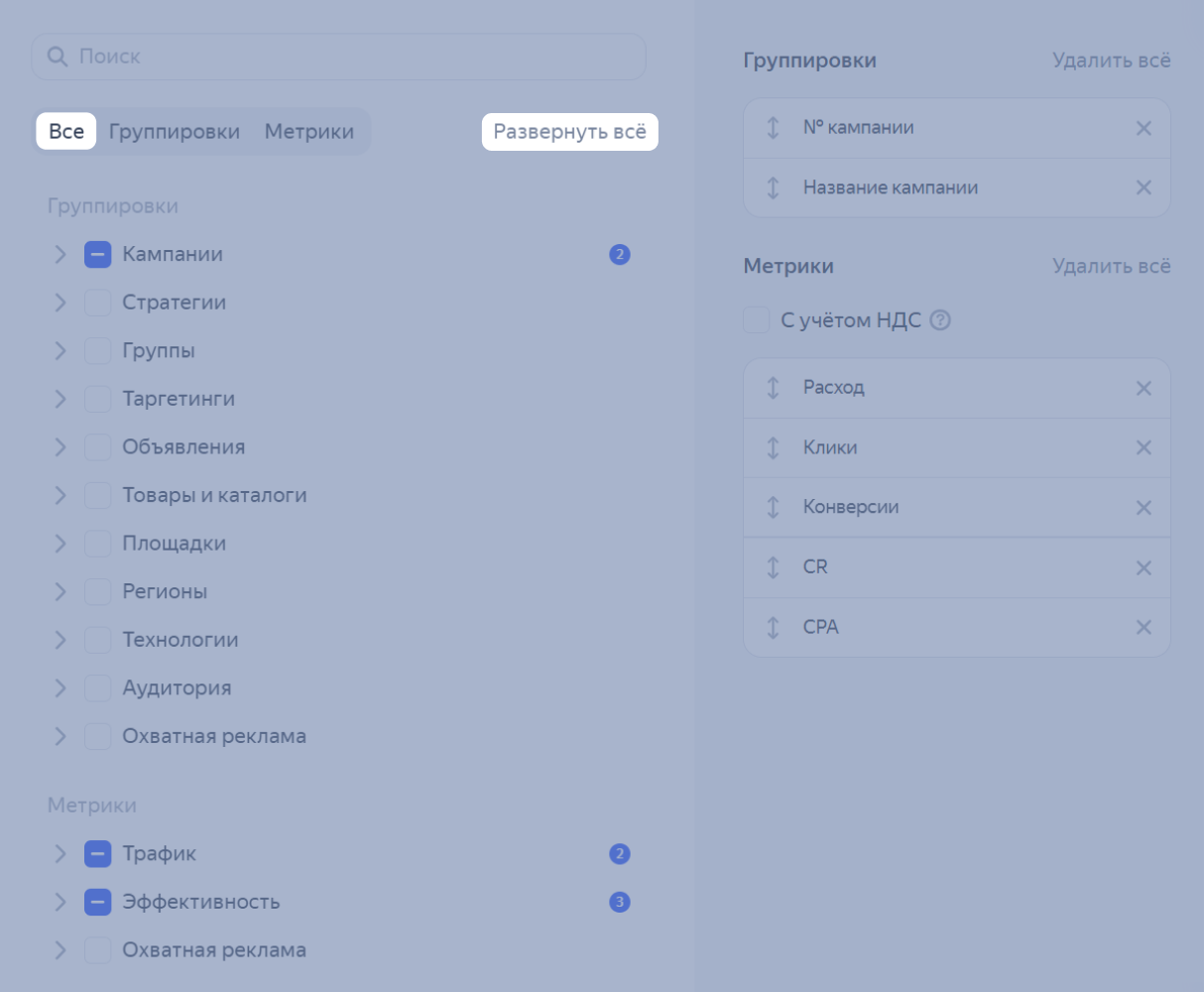
Task: Switch to the Метрики tab
Action: click(x=308, y=132)
